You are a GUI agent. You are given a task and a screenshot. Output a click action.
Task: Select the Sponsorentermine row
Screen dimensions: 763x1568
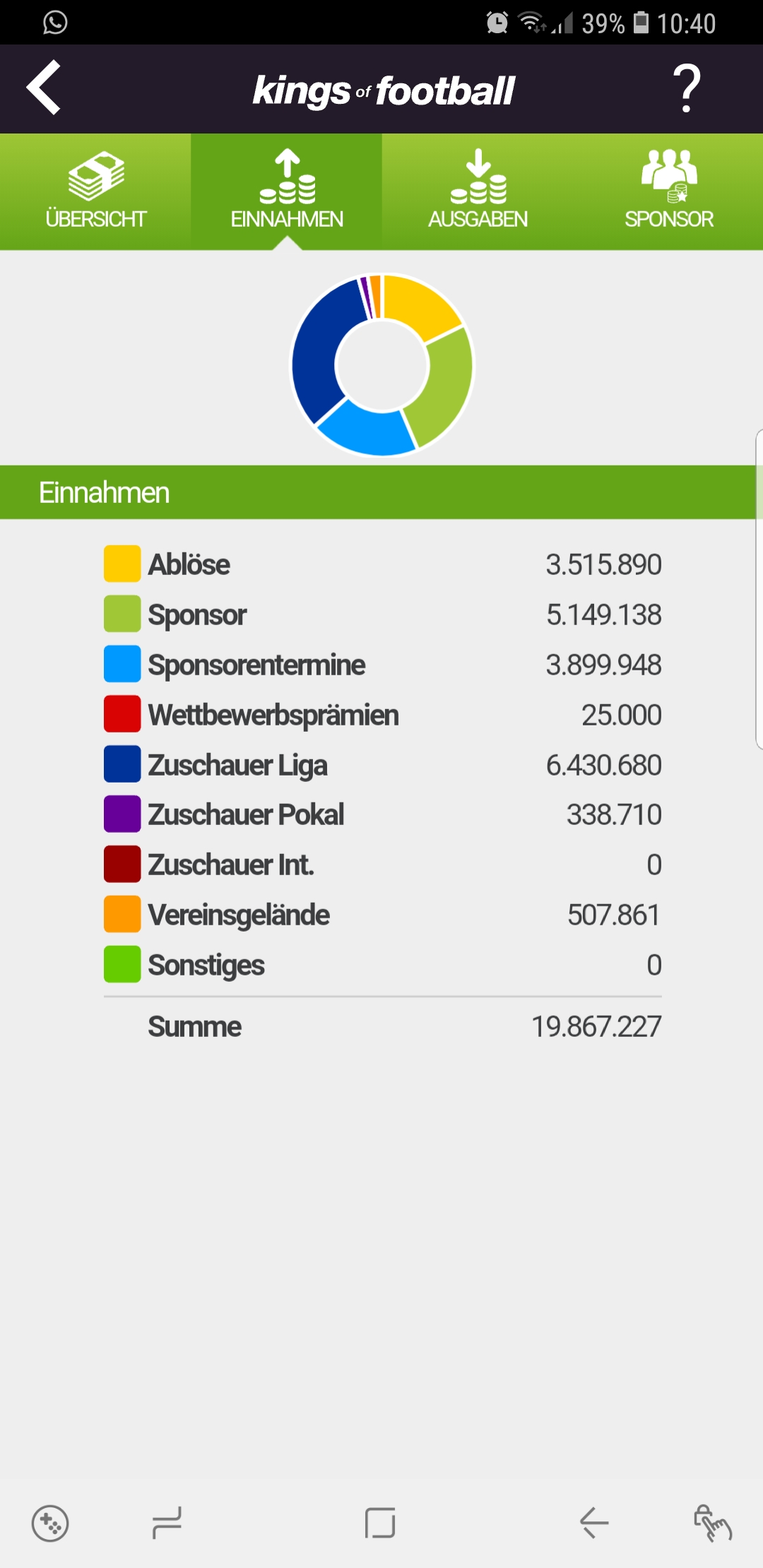point(382,665)
